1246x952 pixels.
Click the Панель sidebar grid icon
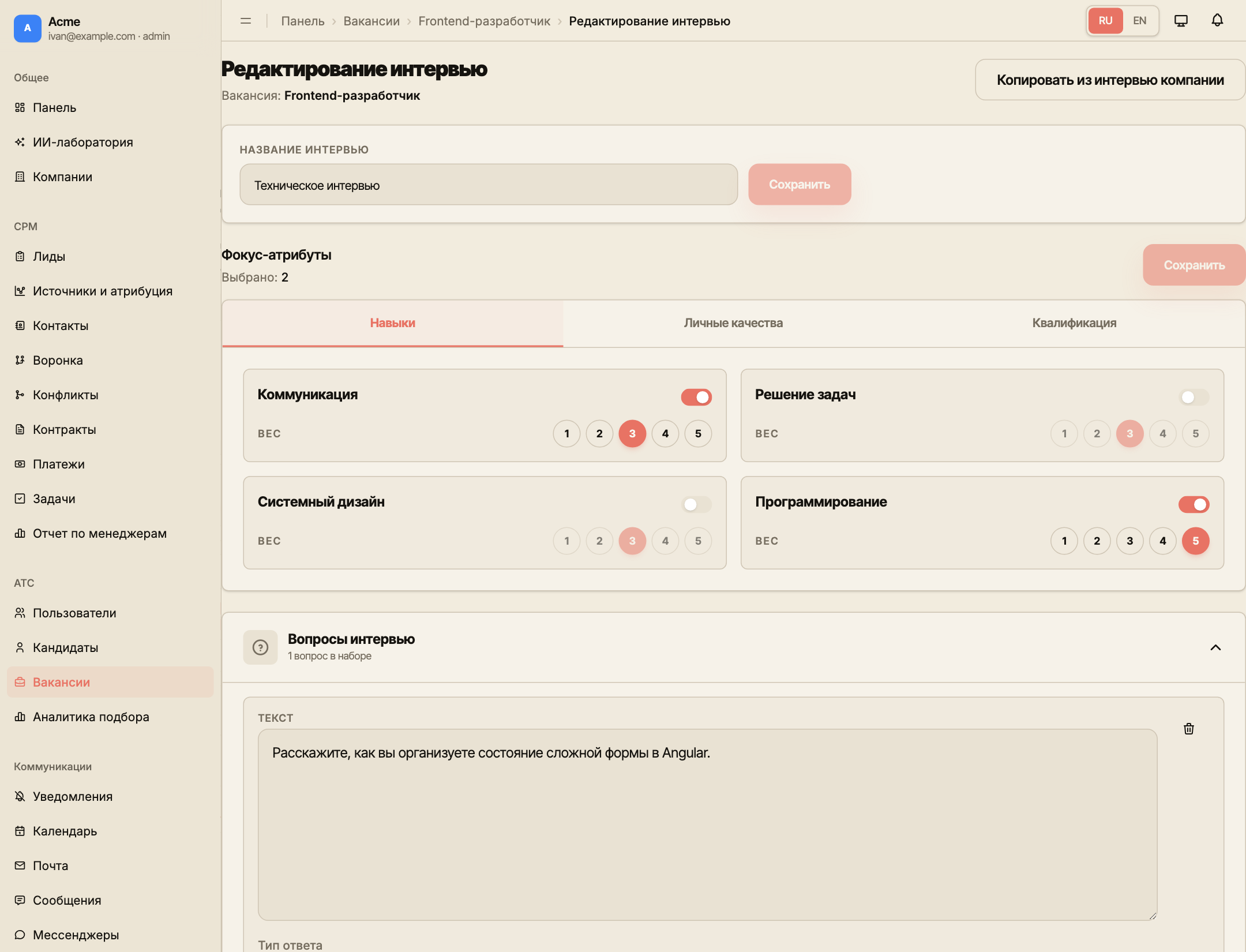(x=20, y=107)
